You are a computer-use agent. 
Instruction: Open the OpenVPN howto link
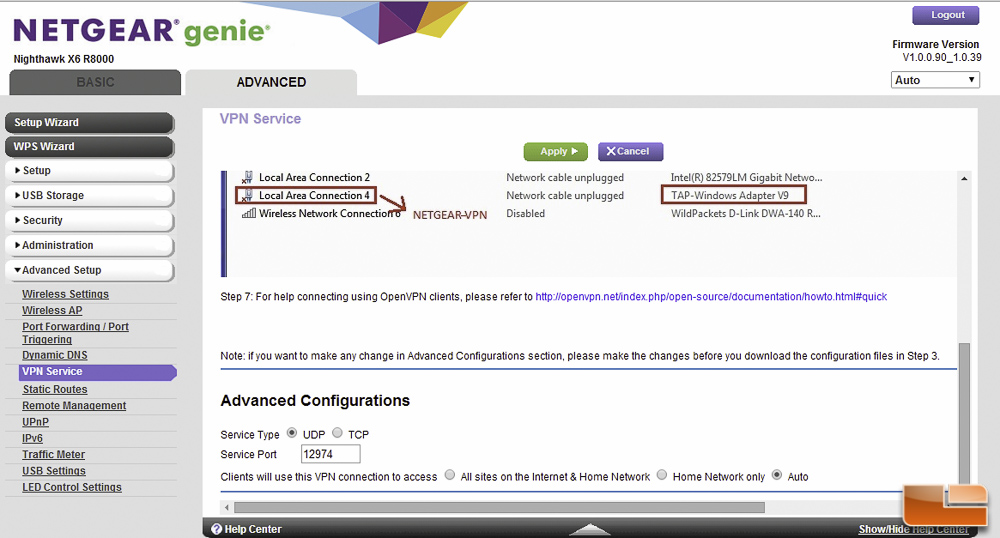[711, 296]
